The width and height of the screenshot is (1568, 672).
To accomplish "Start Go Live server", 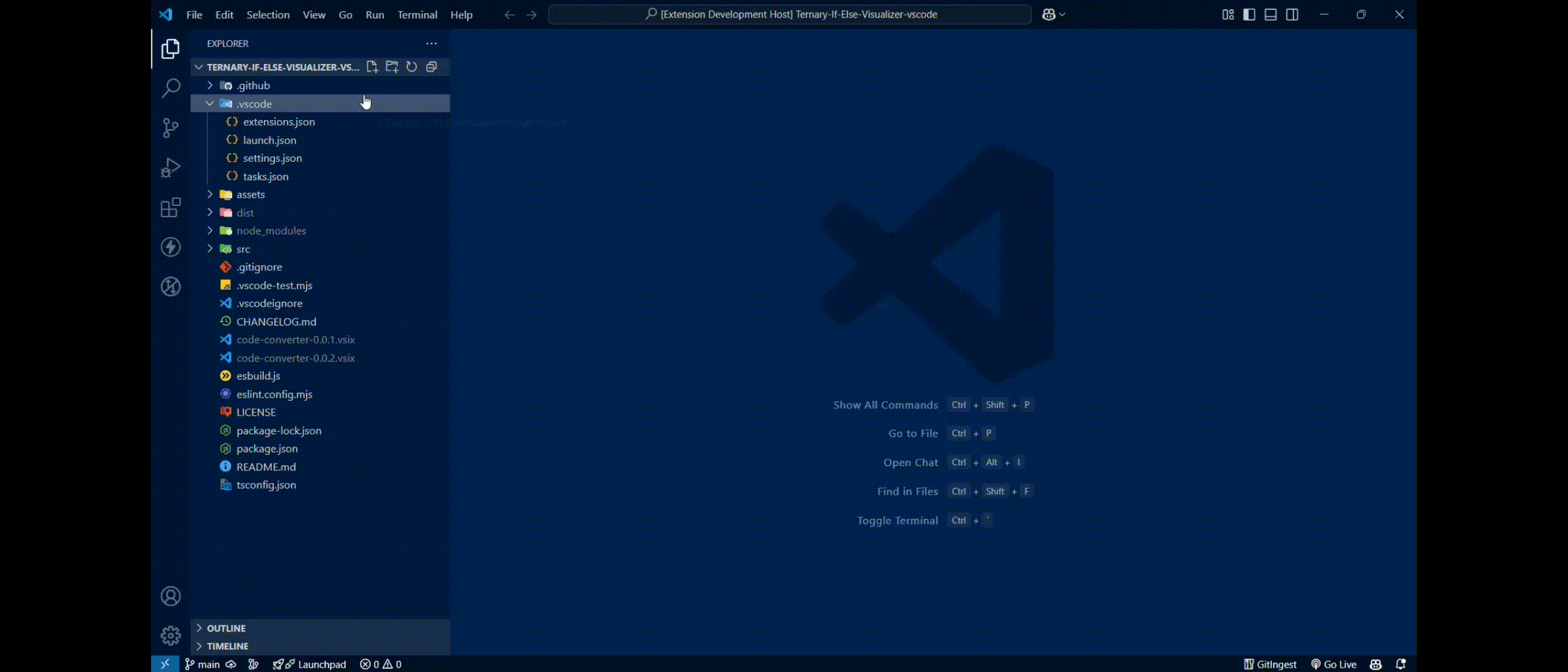I will (1333, 664).
